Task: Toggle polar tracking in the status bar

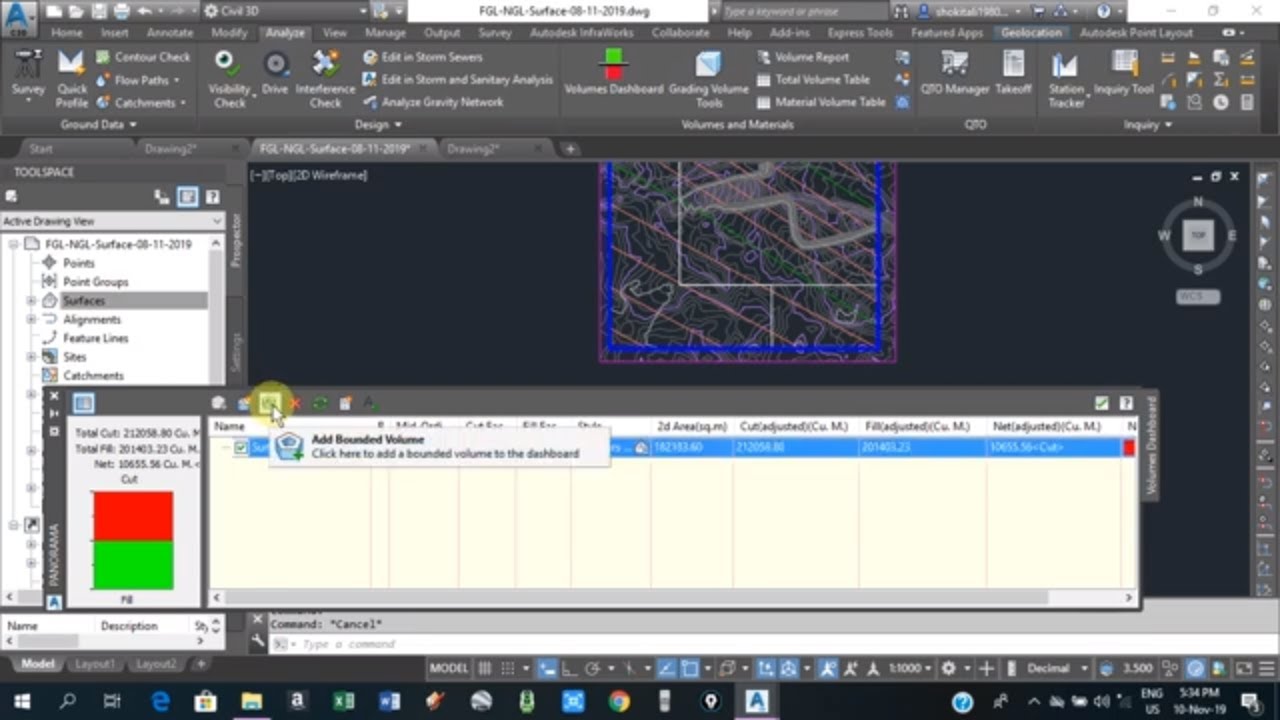Action: [592, 668]
